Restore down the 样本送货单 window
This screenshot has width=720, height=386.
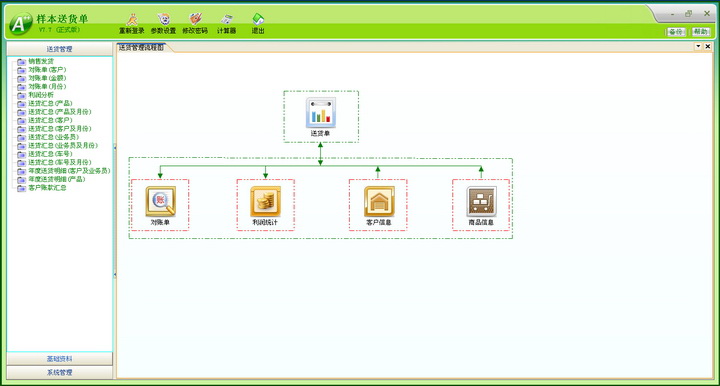[x=688, y=14]
